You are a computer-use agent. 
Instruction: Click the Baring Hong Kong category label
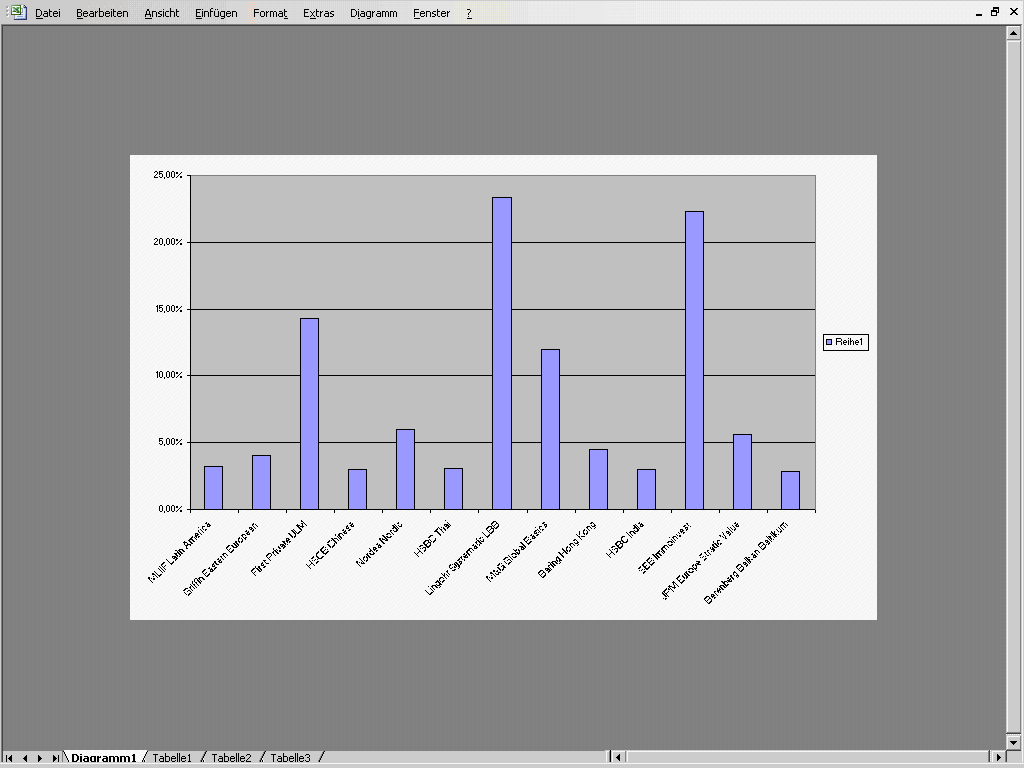567,549
